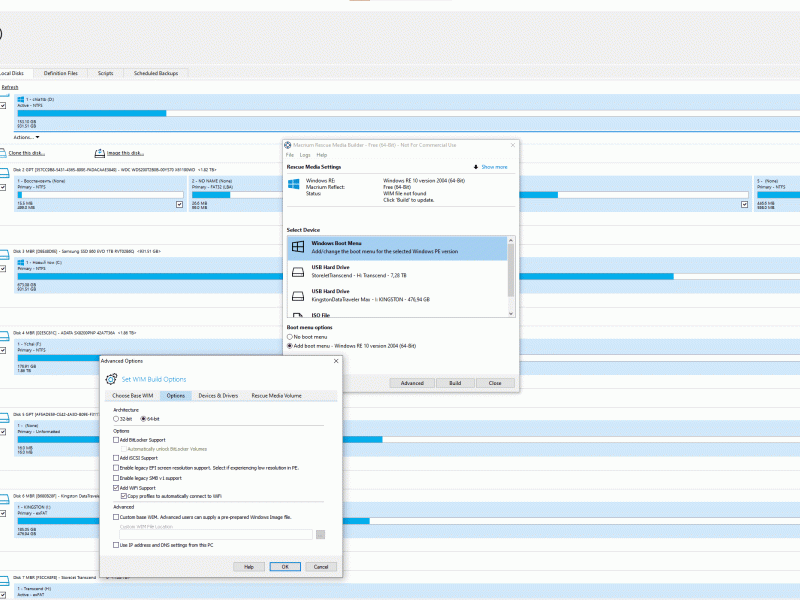Screen dimensions: 800x600
Task: Click the Select Device list scroll-up arrow
Action: 511,240
